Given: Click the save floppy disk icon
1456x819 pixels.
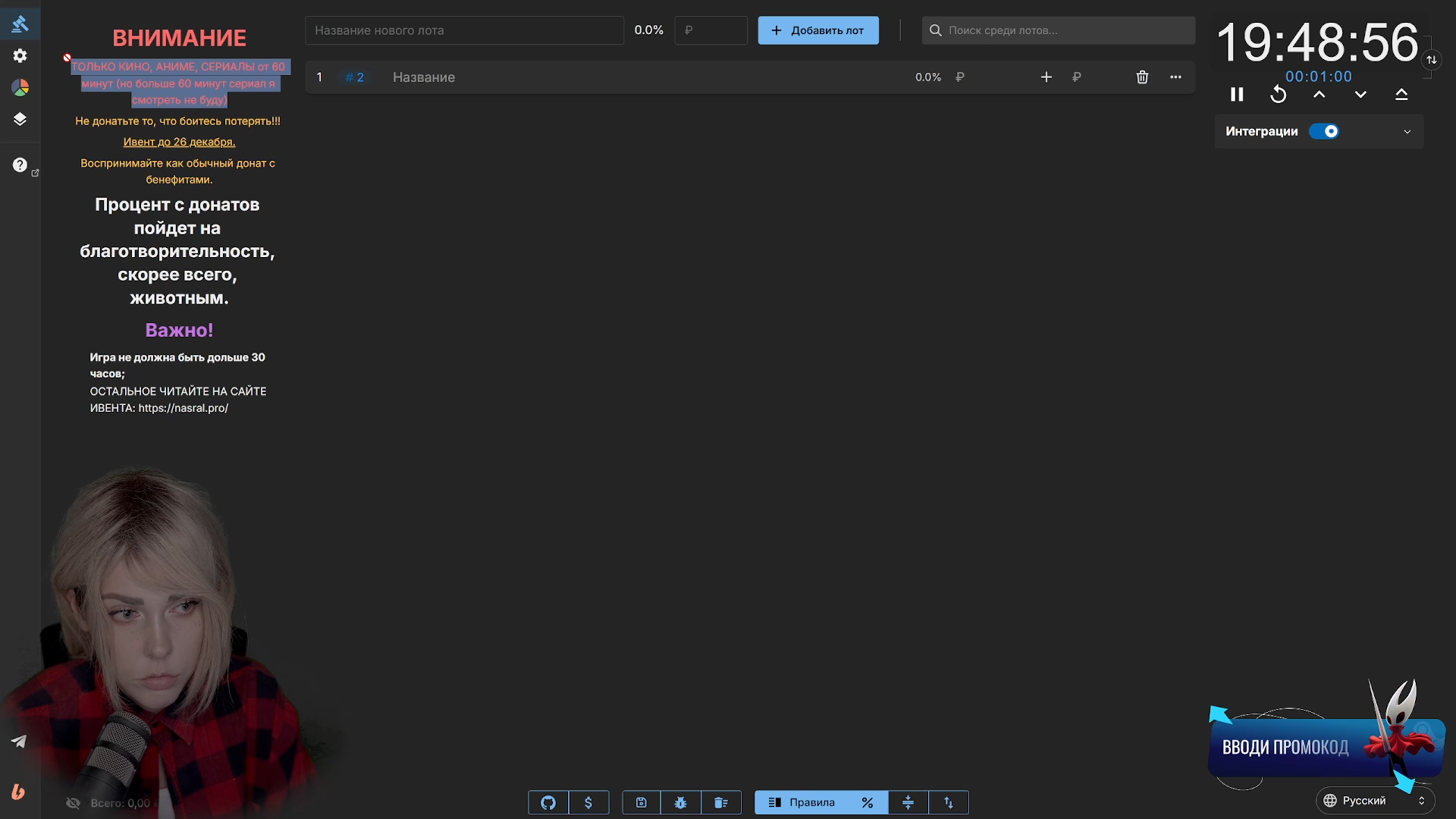Looking at the screenshot, I should tap(641, 802).
